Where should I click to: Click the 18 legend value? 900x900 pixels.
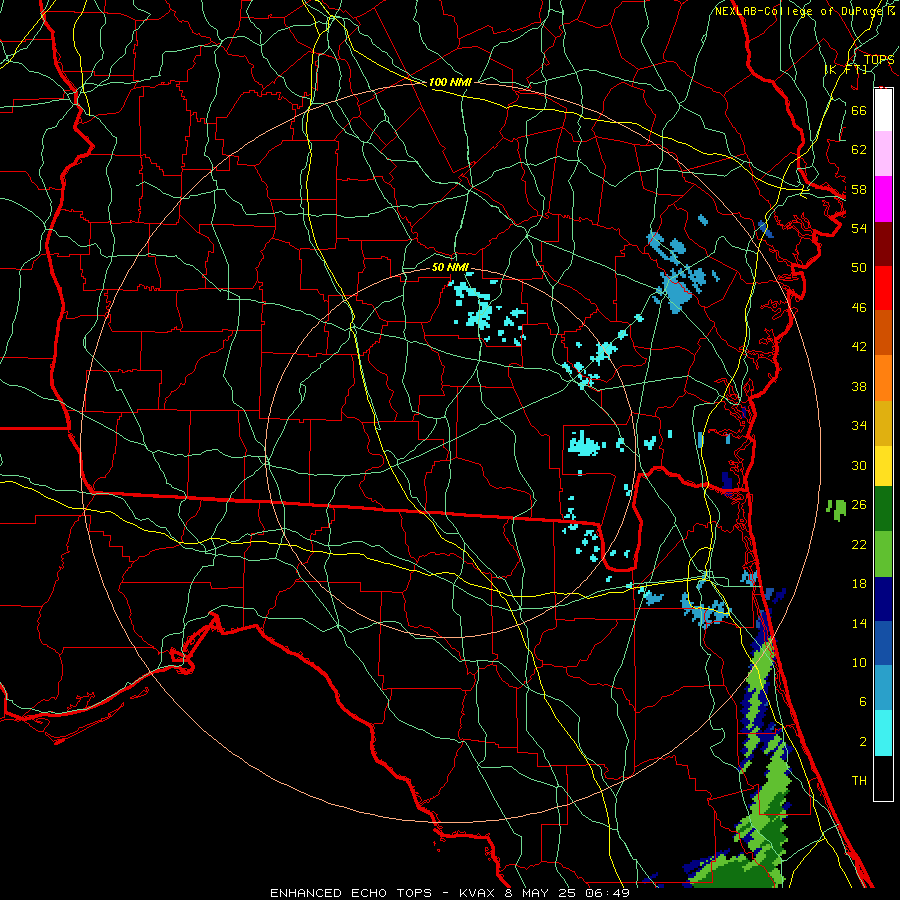click(859, 584)
